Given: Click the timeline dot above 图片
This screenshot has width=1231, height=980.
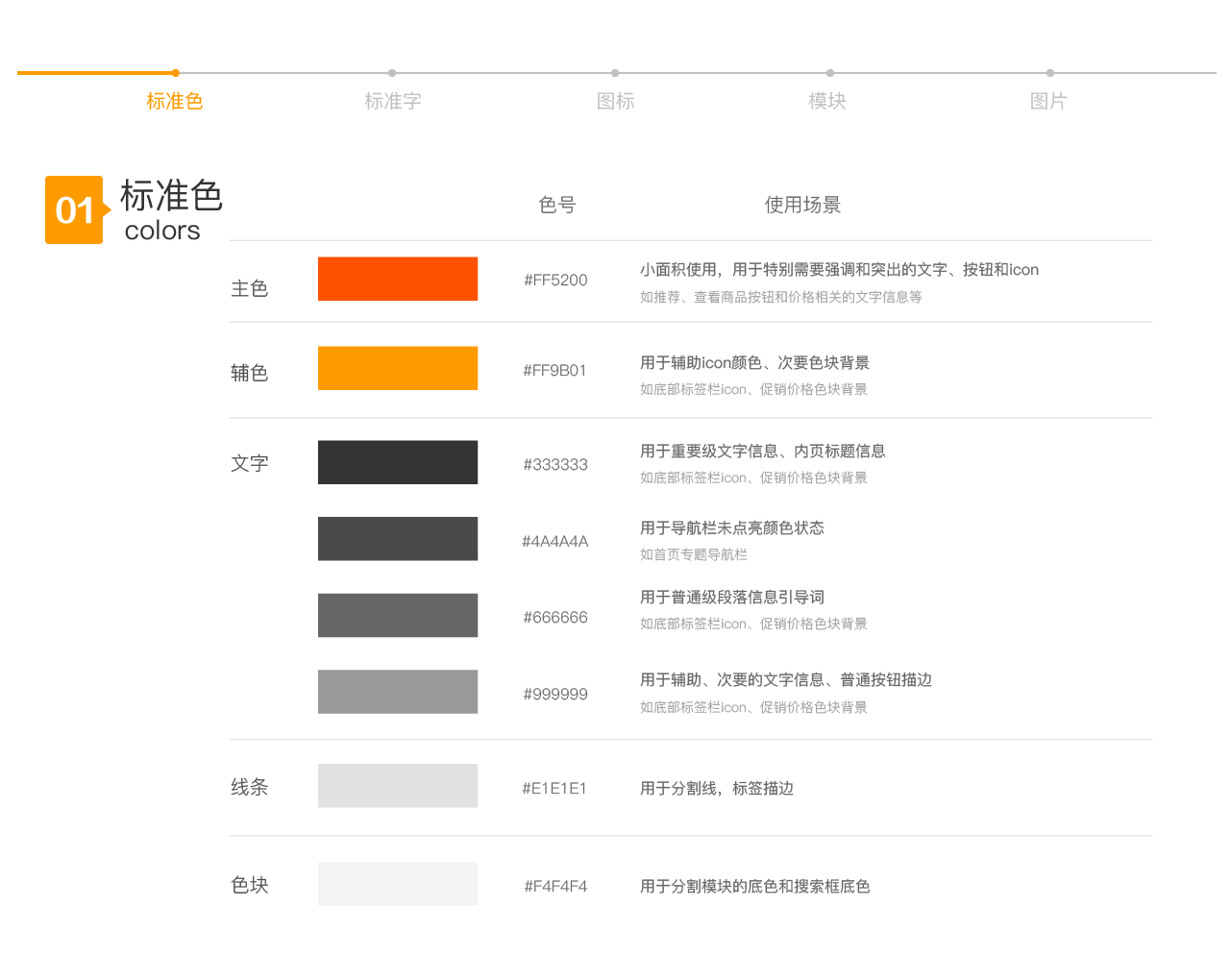Looking at the screenshot, I should [1050, 73].
